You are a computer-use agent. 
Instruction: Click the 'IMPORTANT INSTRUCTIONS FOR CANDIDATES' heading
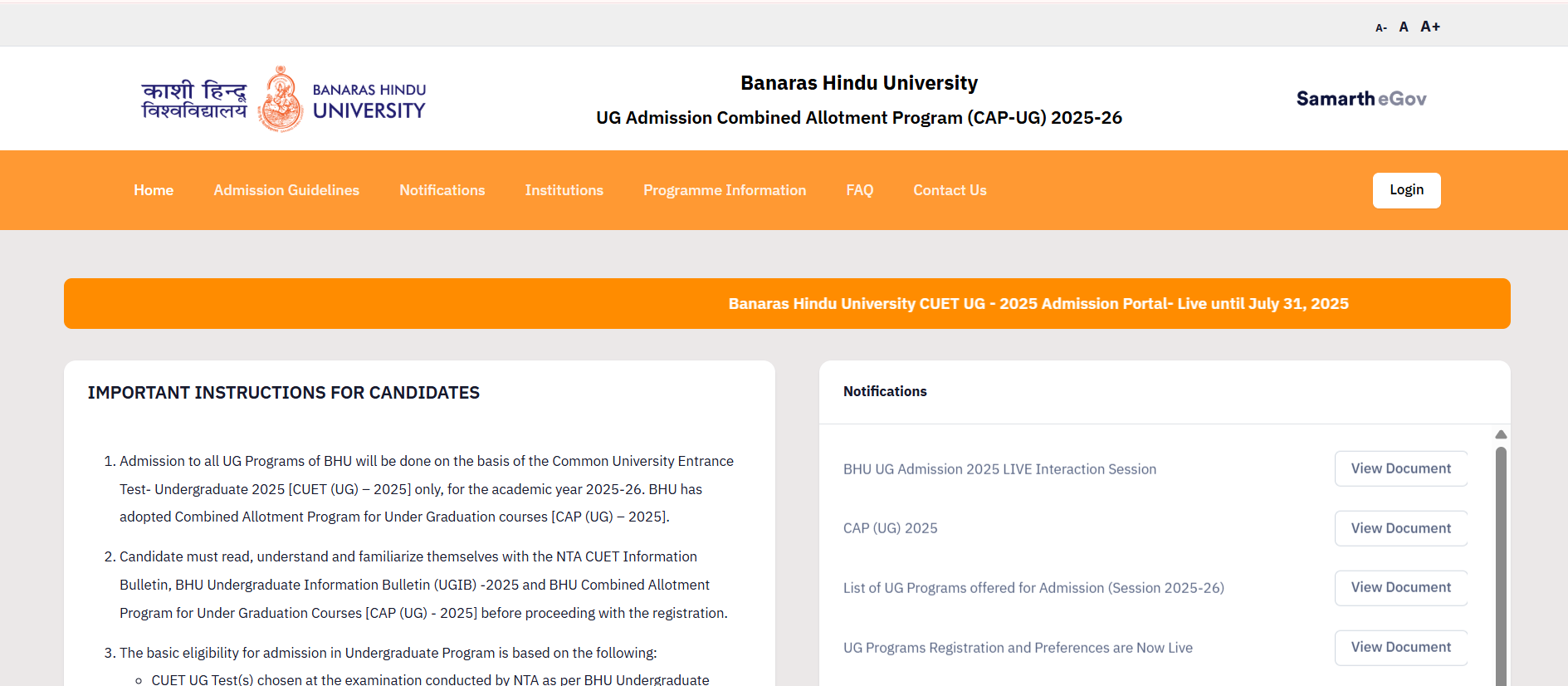[284, 393]
